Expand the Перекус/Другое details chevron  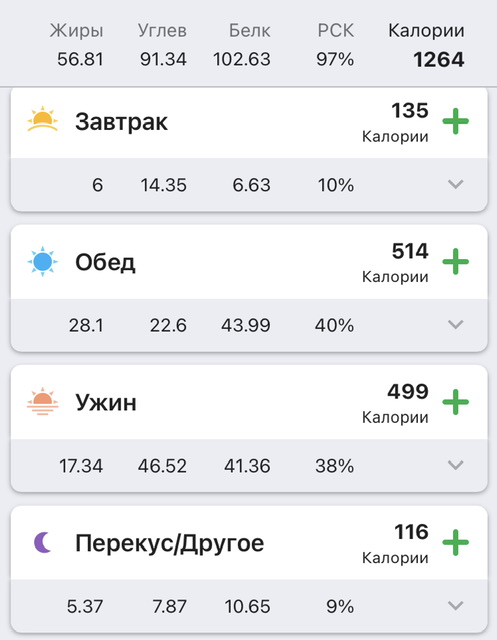click(x=455, y=605)
